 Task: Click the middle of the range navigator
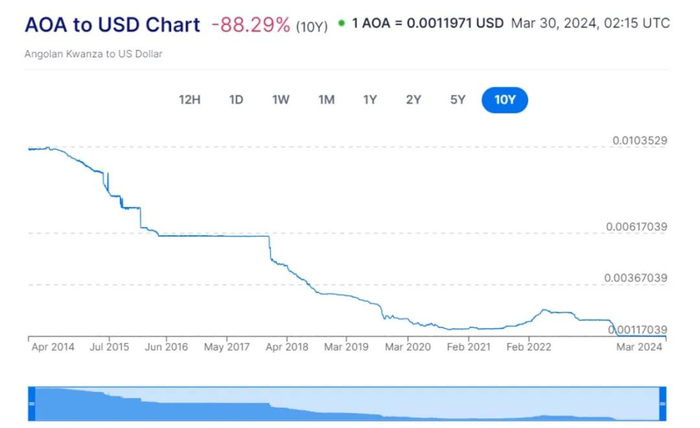coord(346,402)
